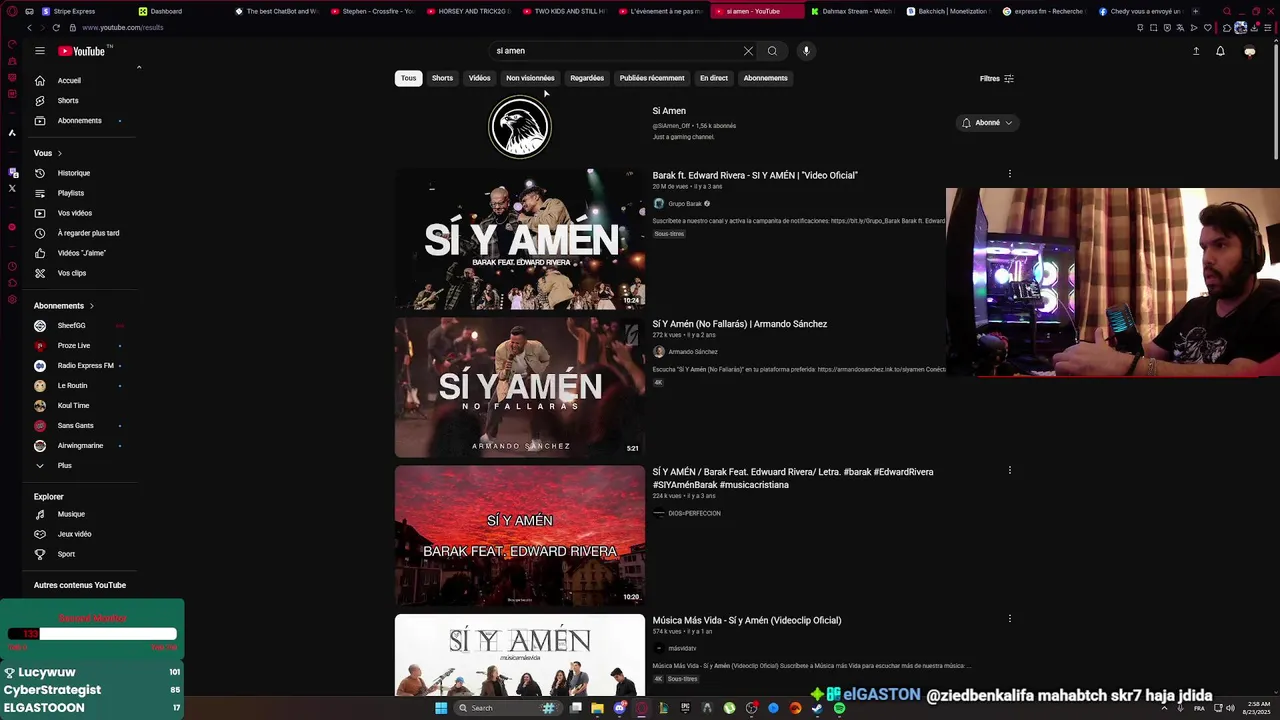Image resolution: width=1280 pixels, height=720 pixels.
Task: Open options menu for Barak ft. Edward Rivera video
Action: 1010,174
